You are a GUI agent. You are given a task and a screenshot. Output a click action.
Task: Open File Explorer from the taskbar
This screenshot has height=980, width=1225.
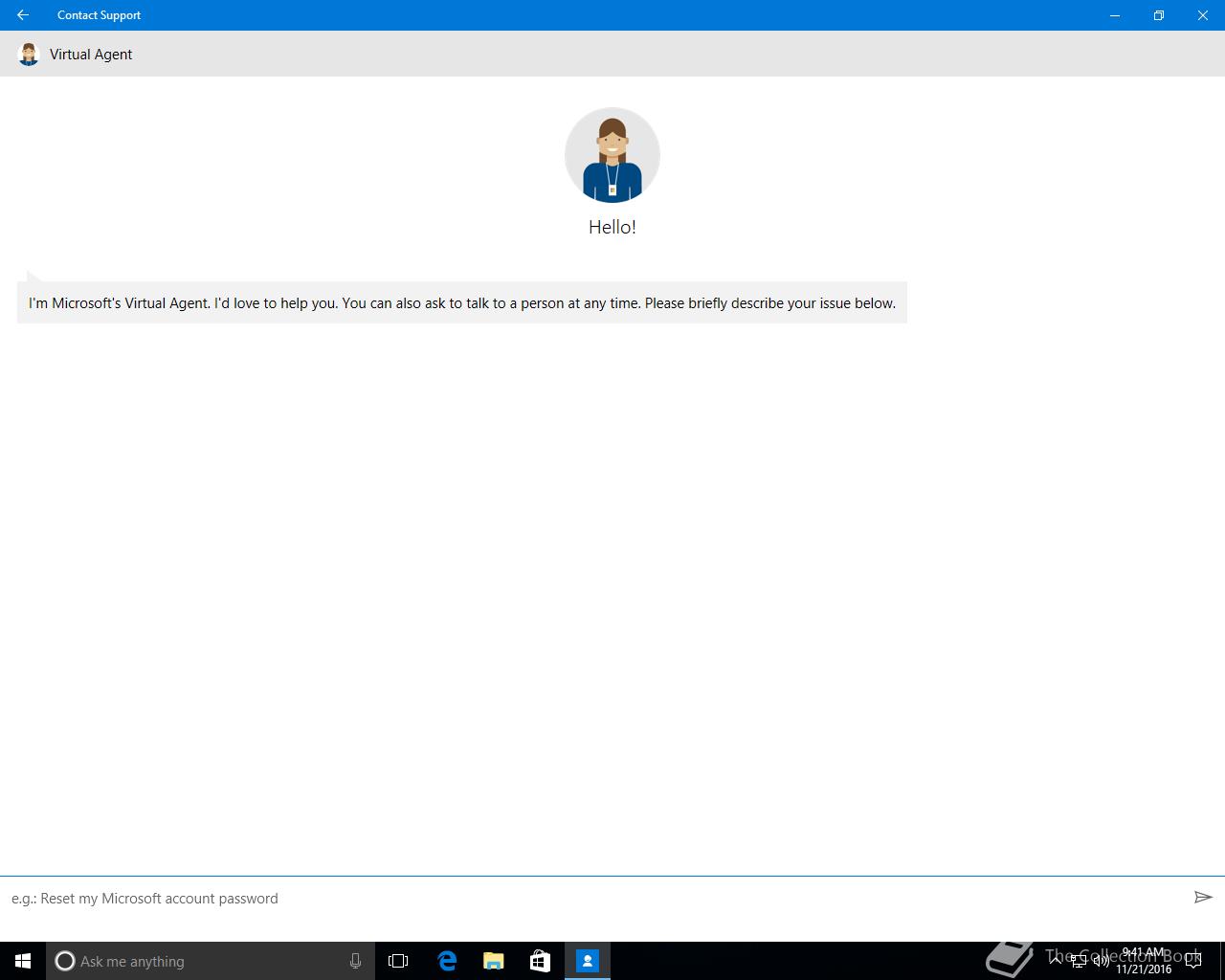click(494, 961)
